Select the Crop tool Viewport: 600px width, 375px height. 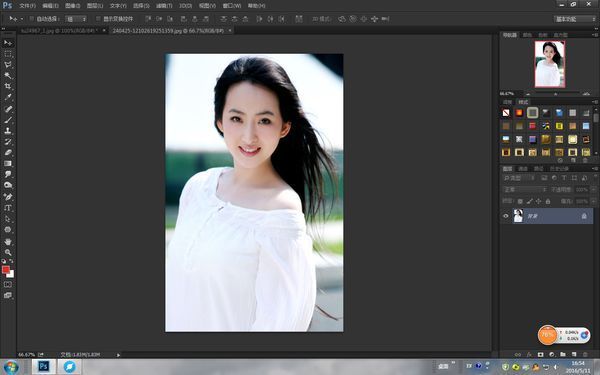coord(8,86)
